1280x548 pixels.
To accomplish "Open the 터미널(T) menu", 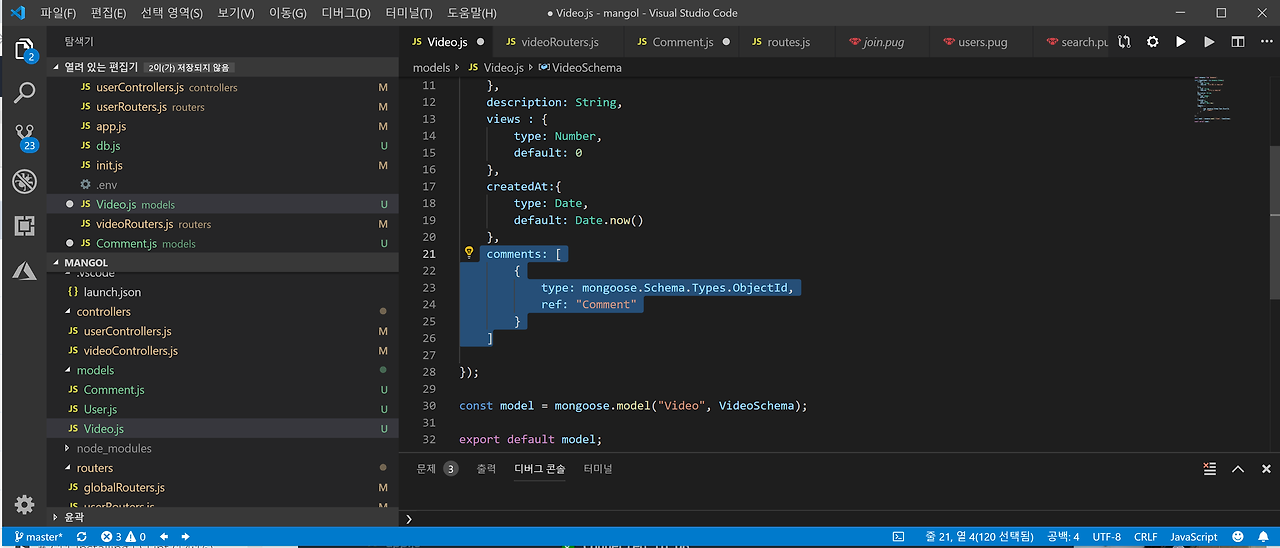I will pyautogui.click(x=408, y=13).
